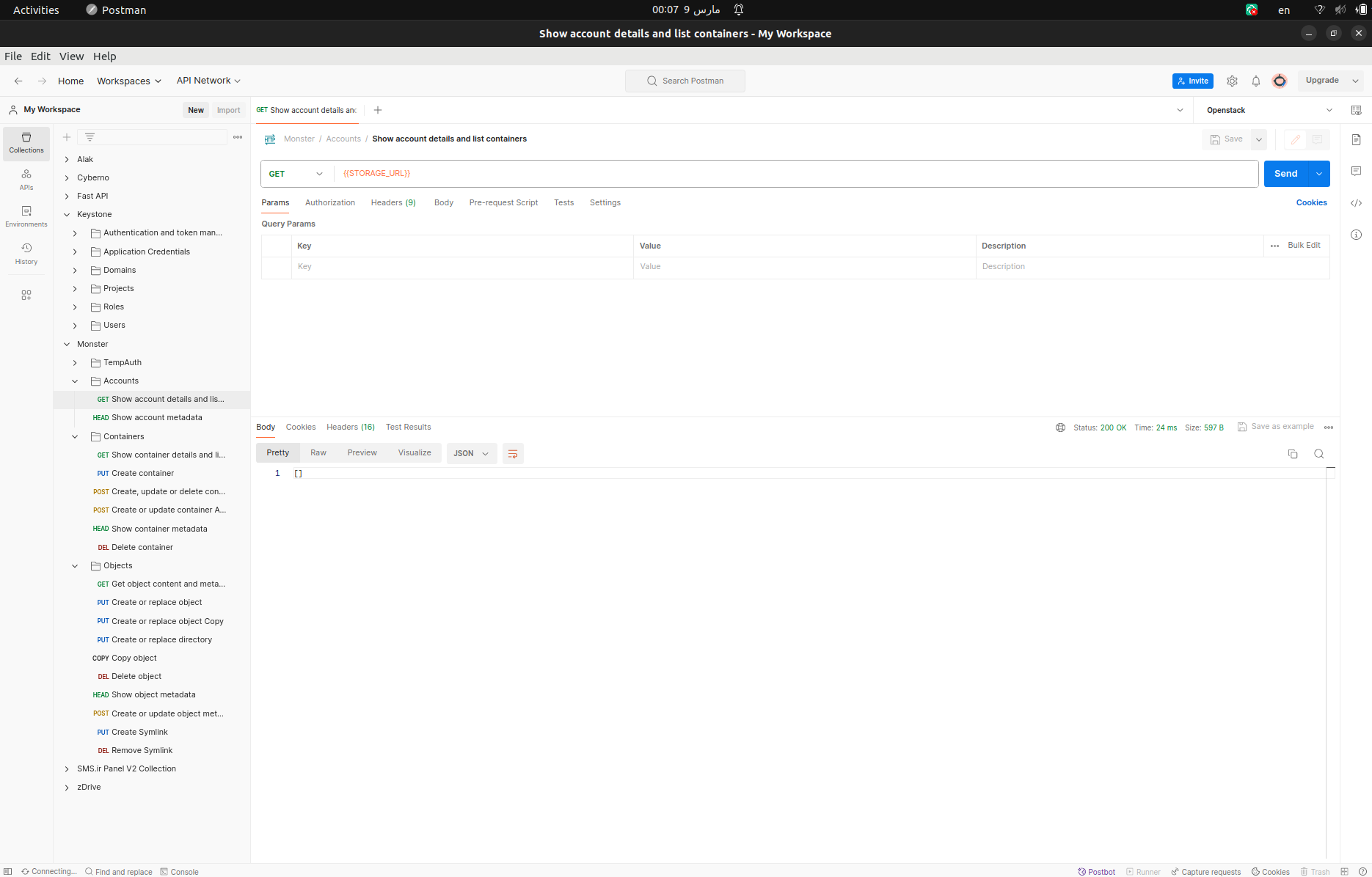Open the Openstack environment dropdown
The height and width of the screenshot is (877, 1372).
pos(1269,110)
